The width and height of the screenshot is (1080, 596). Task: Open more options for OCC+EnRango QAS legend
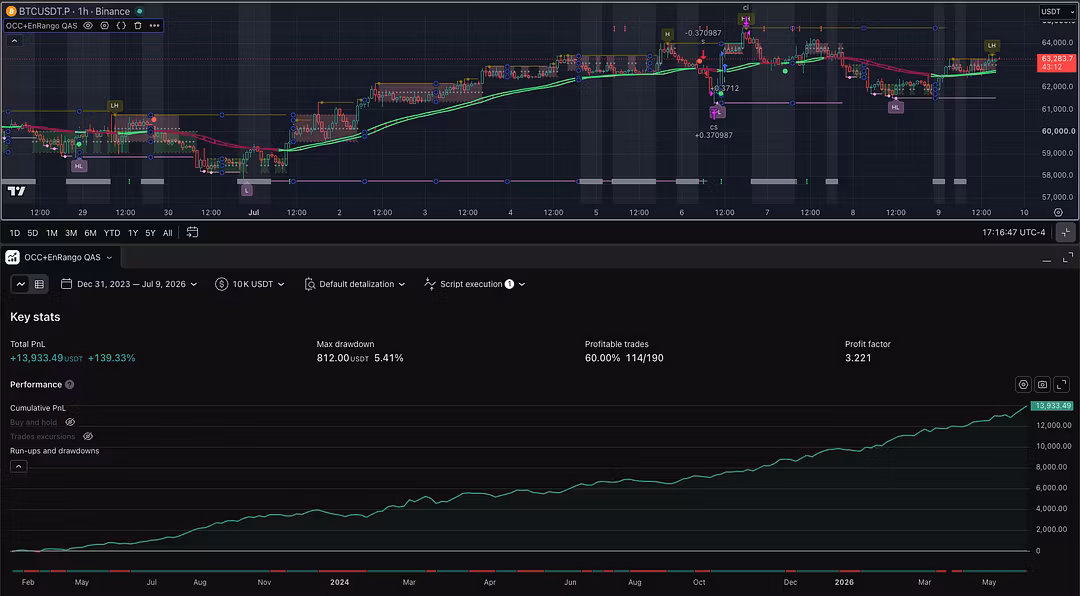154,25
